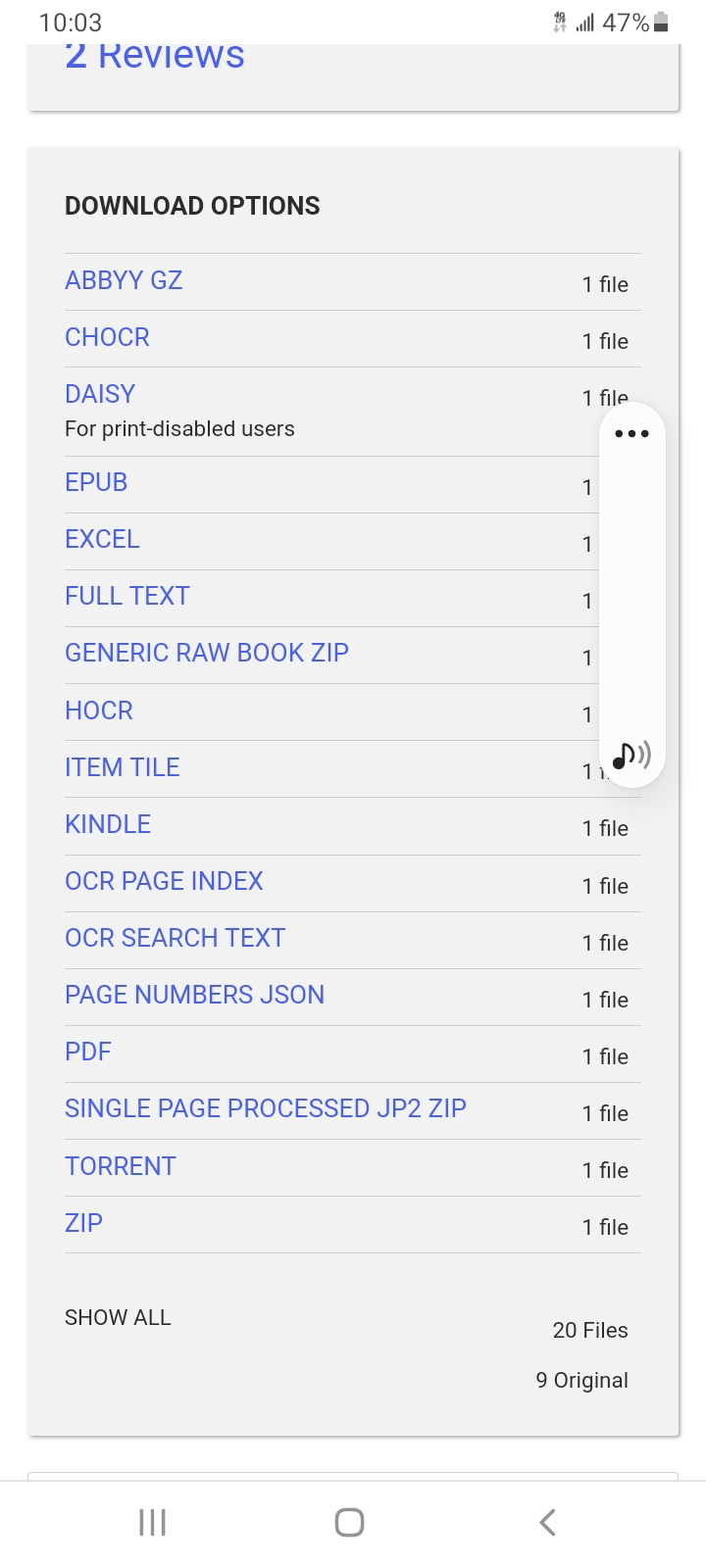Download the EPUB version
Image resolution: width=706 pixels, height=1568 pixels.
tap(96, 482)
